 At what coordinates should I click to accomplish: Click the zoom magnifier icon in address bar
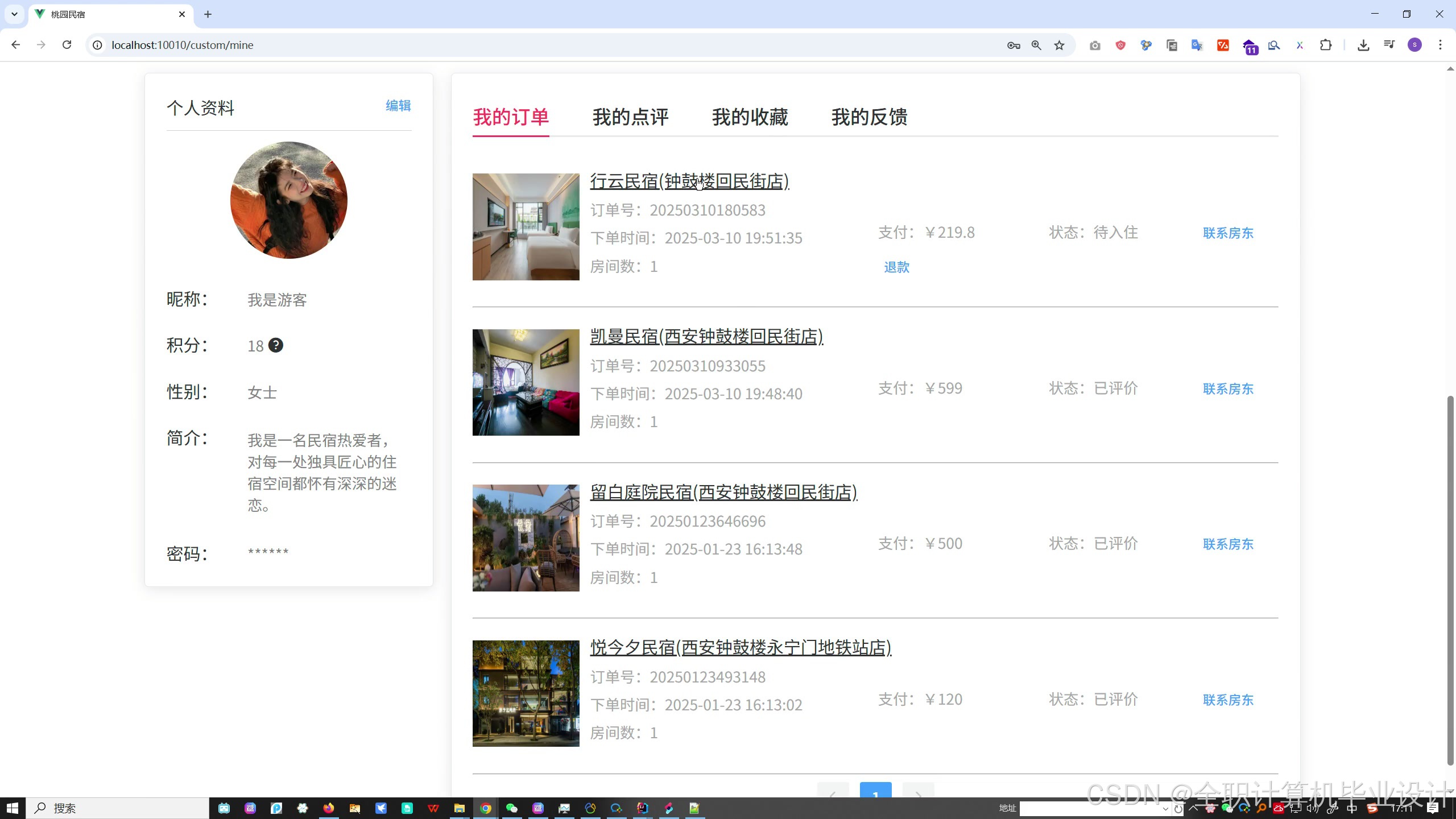coord(1036,45)
